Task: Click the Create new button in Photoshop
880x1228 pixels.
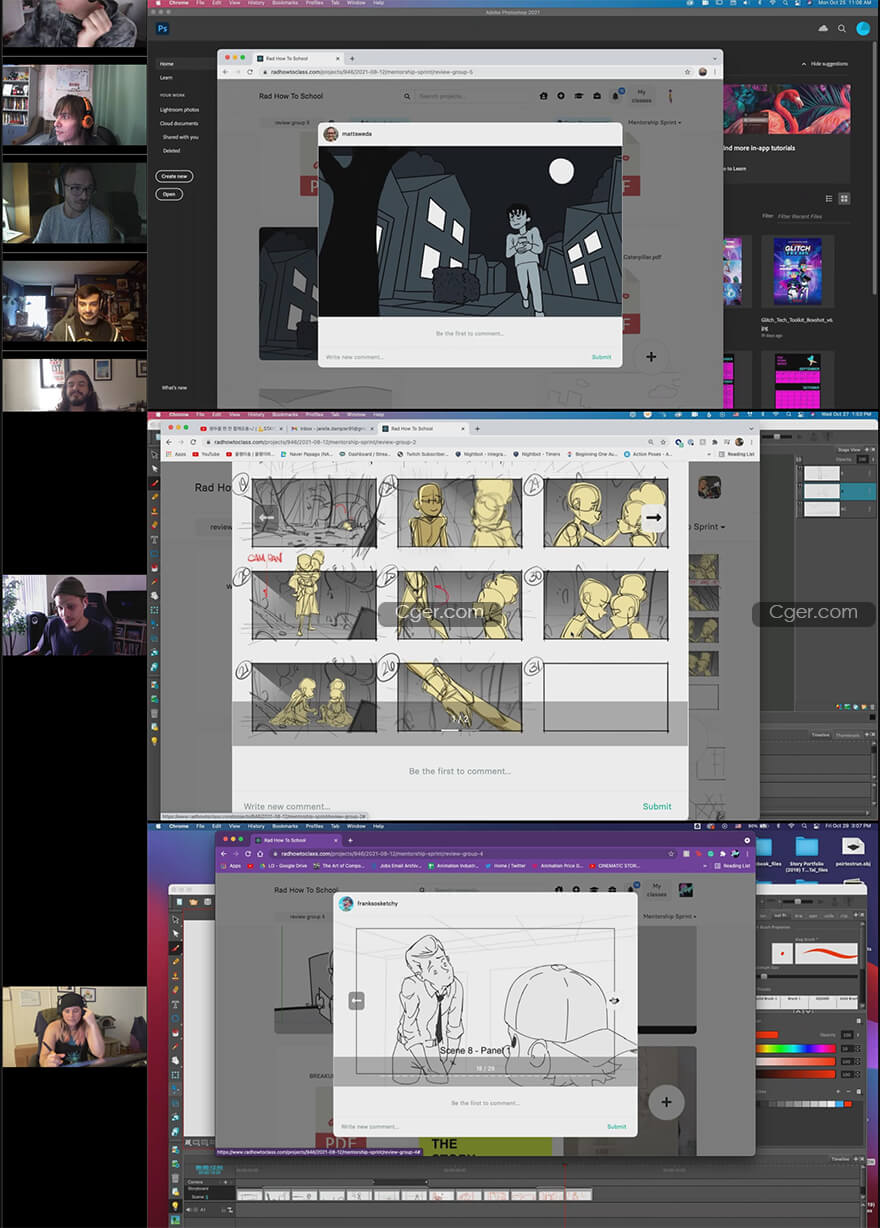Action: (174, 176)
